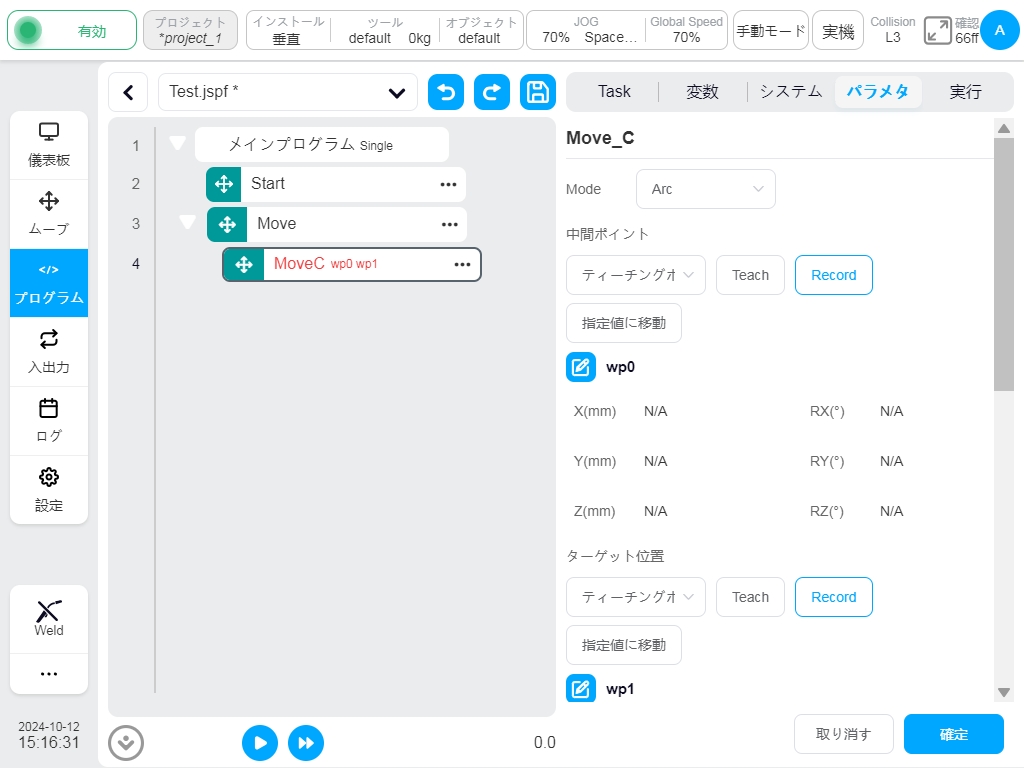This screenshot has height=768, width=1024.
Task: Click the undo icon button
Action: [446, 92]
